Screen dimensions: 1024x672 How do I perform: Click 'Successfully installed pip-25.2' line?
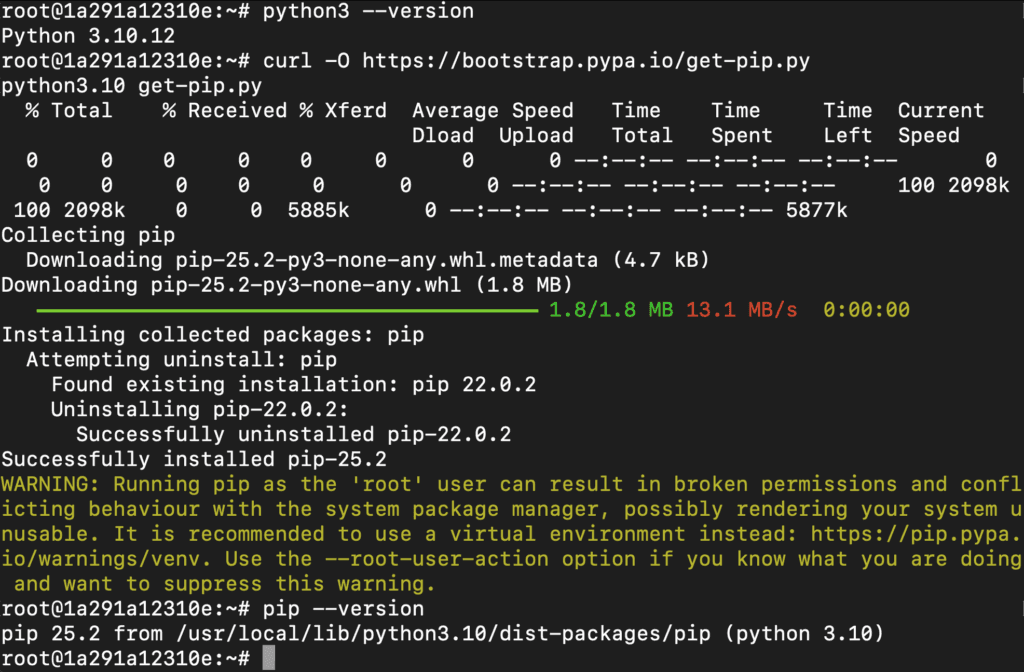pyautogui.click(x=194, y=459)
